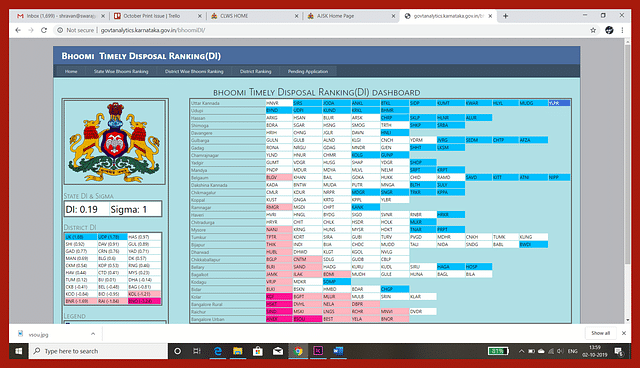
Task: Open the Home menu item
Action: coord(71,71)
